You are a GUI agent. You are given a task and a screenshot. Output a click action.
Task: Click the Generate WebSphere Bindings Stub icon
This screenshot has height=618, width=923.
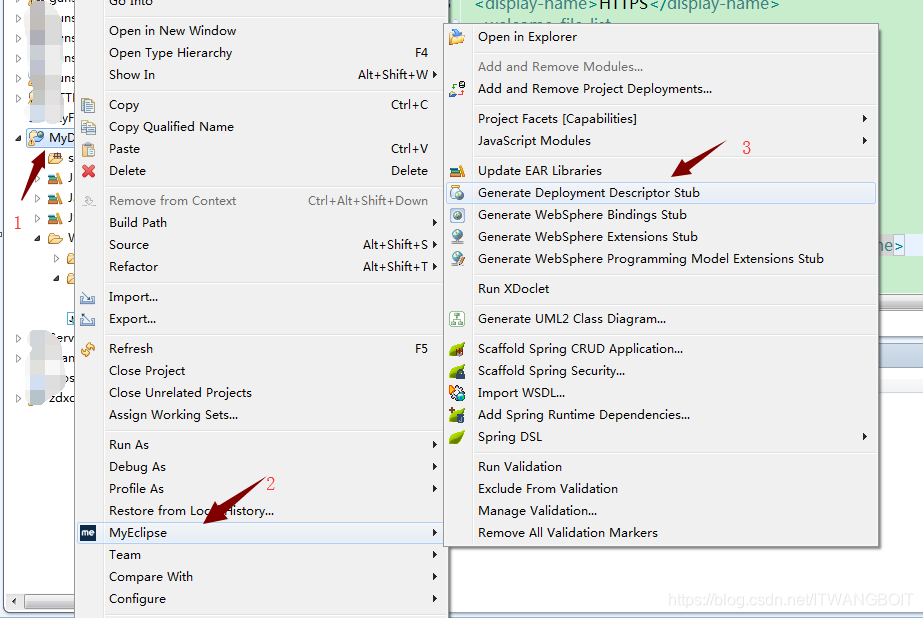pos(457,214)
